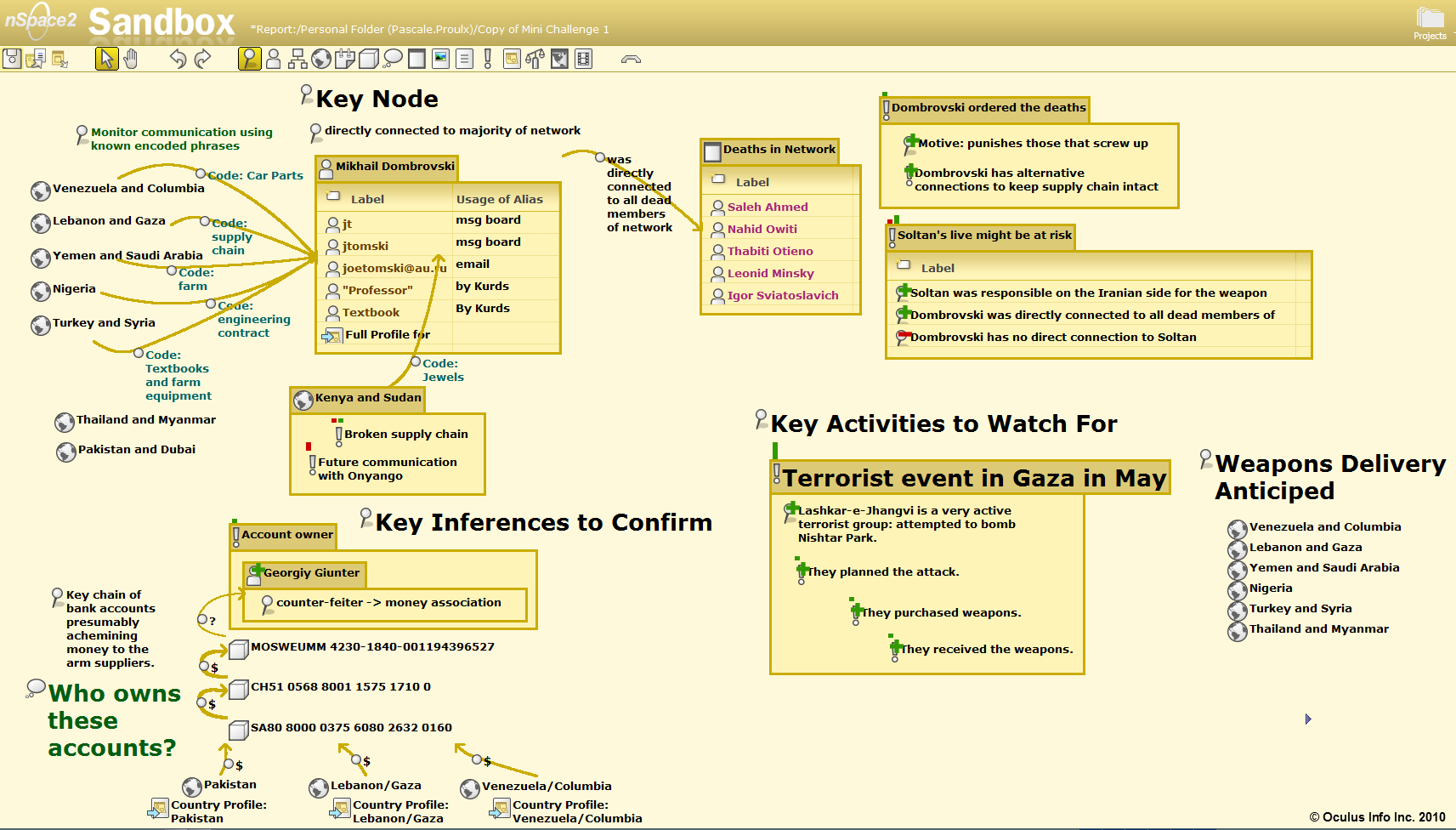
Task: Open the Projects folder at top right
Action: (1430, 21)
